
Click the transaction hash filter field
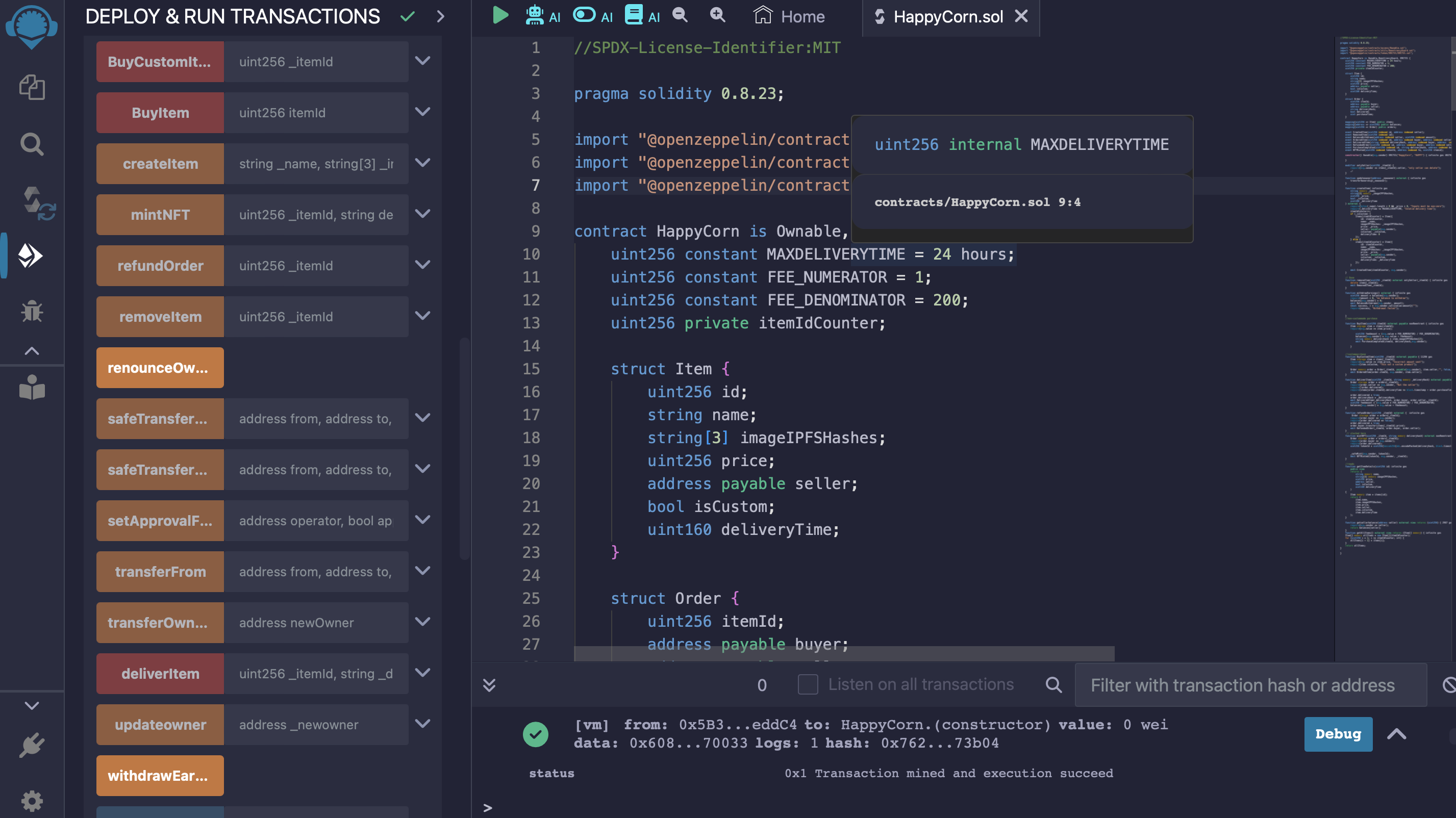pyautogui.click(x=1250, y=685)
